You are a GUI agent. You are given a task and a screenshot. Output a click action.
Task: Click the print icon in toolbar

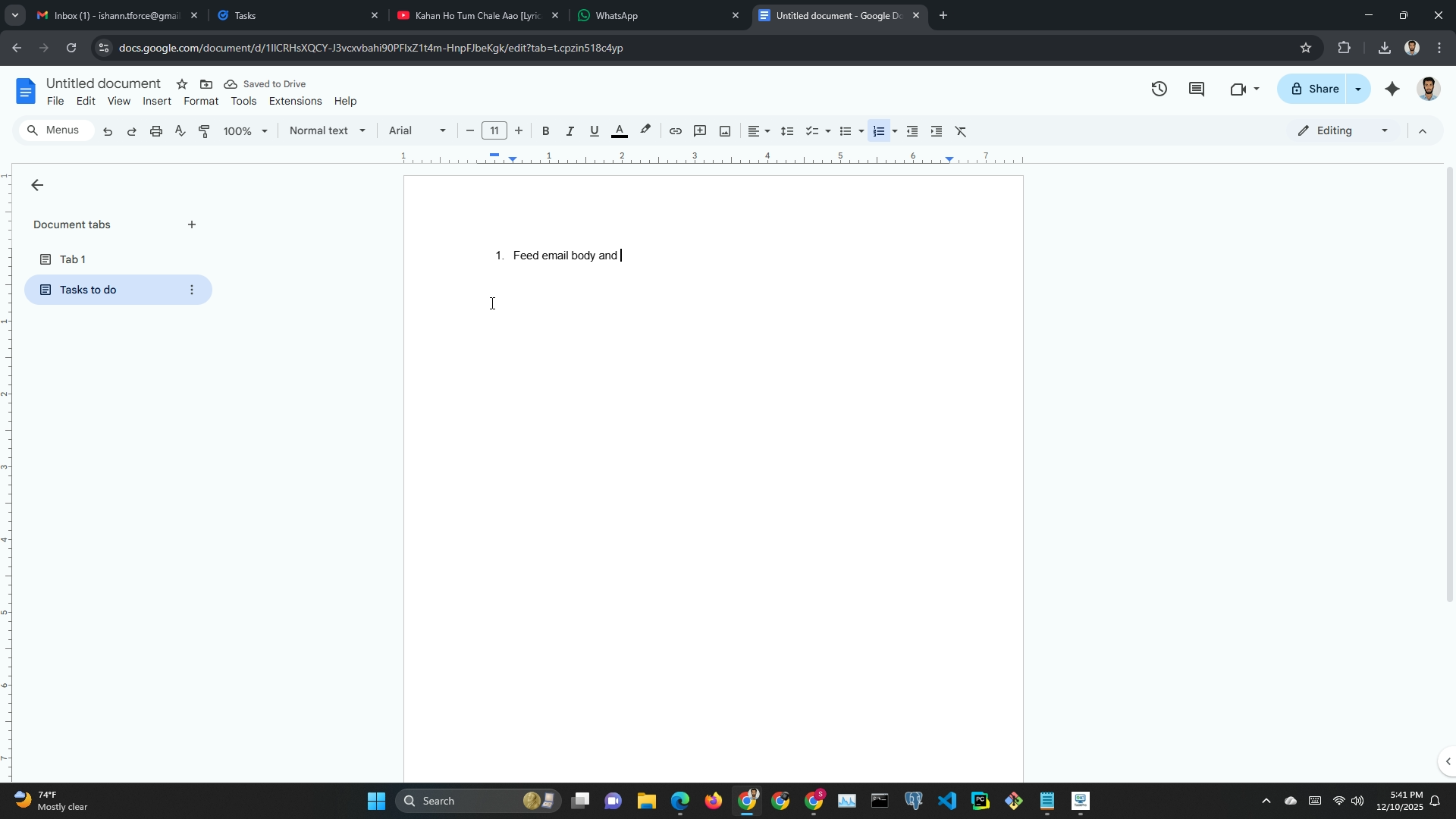click(x=156, y=131)
